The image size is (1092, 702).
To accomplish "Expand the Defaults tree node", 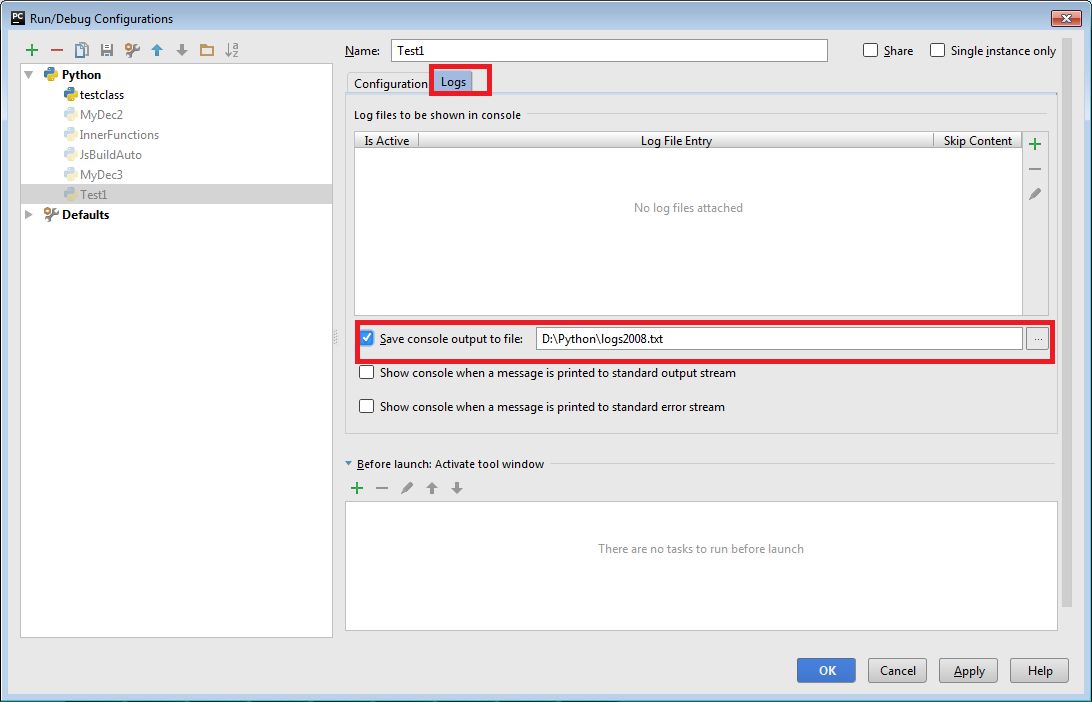I will (x=29, y=214).
